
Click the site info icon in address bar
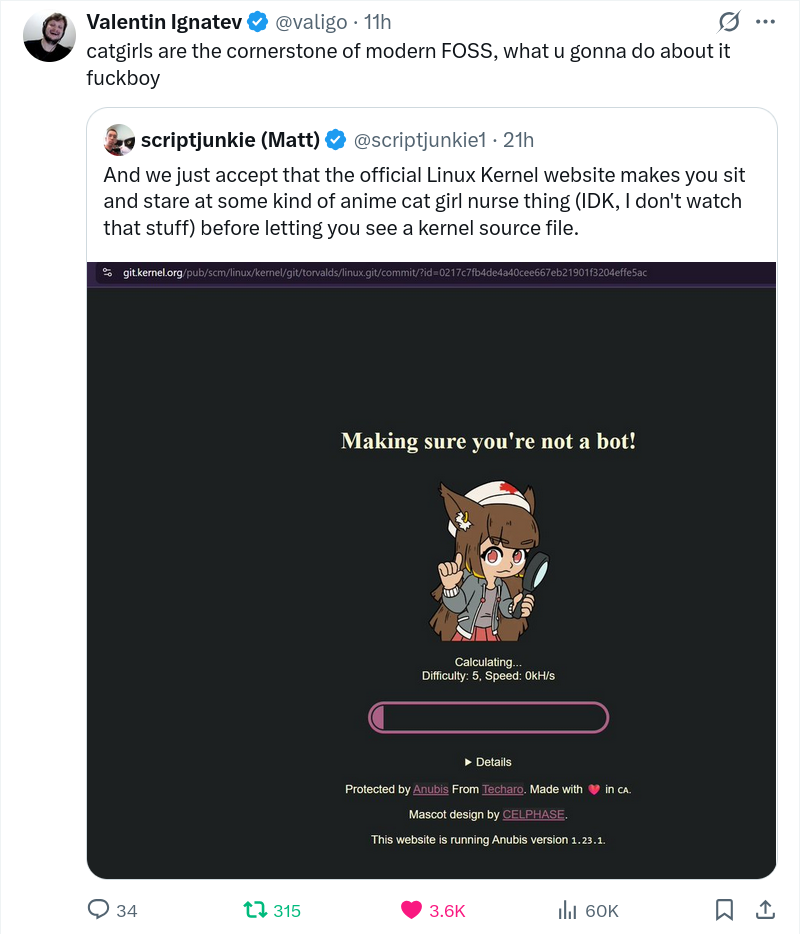click(x=107, y=273)
